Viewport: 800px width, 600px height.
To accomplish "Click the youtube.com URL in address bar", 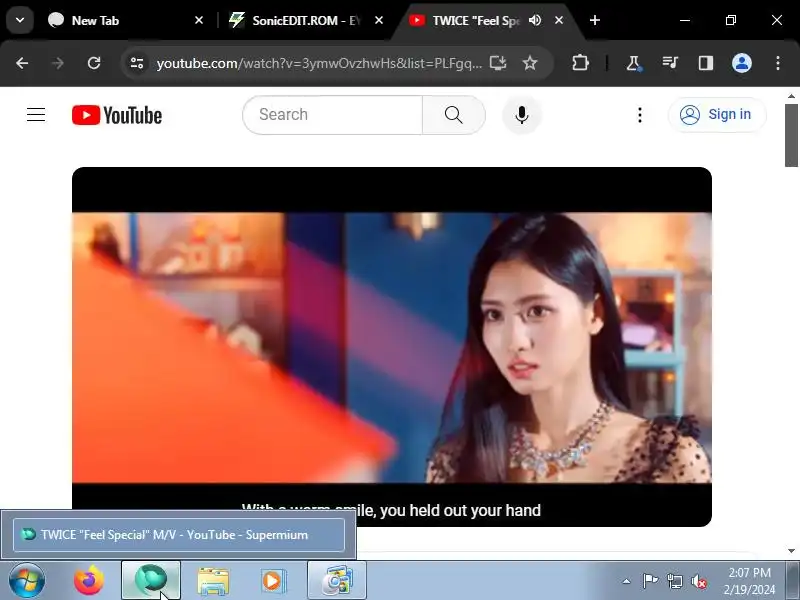I will click(319, 63).
